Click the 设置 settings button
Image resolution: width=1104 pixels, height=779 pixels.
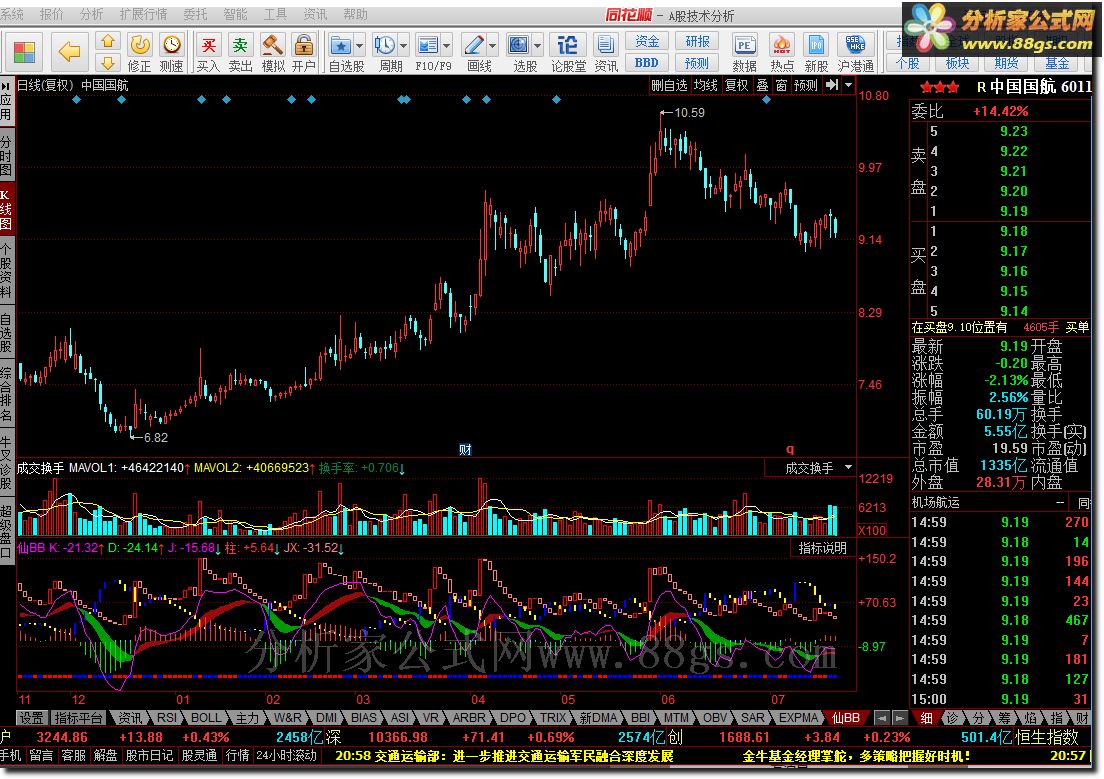31,718
